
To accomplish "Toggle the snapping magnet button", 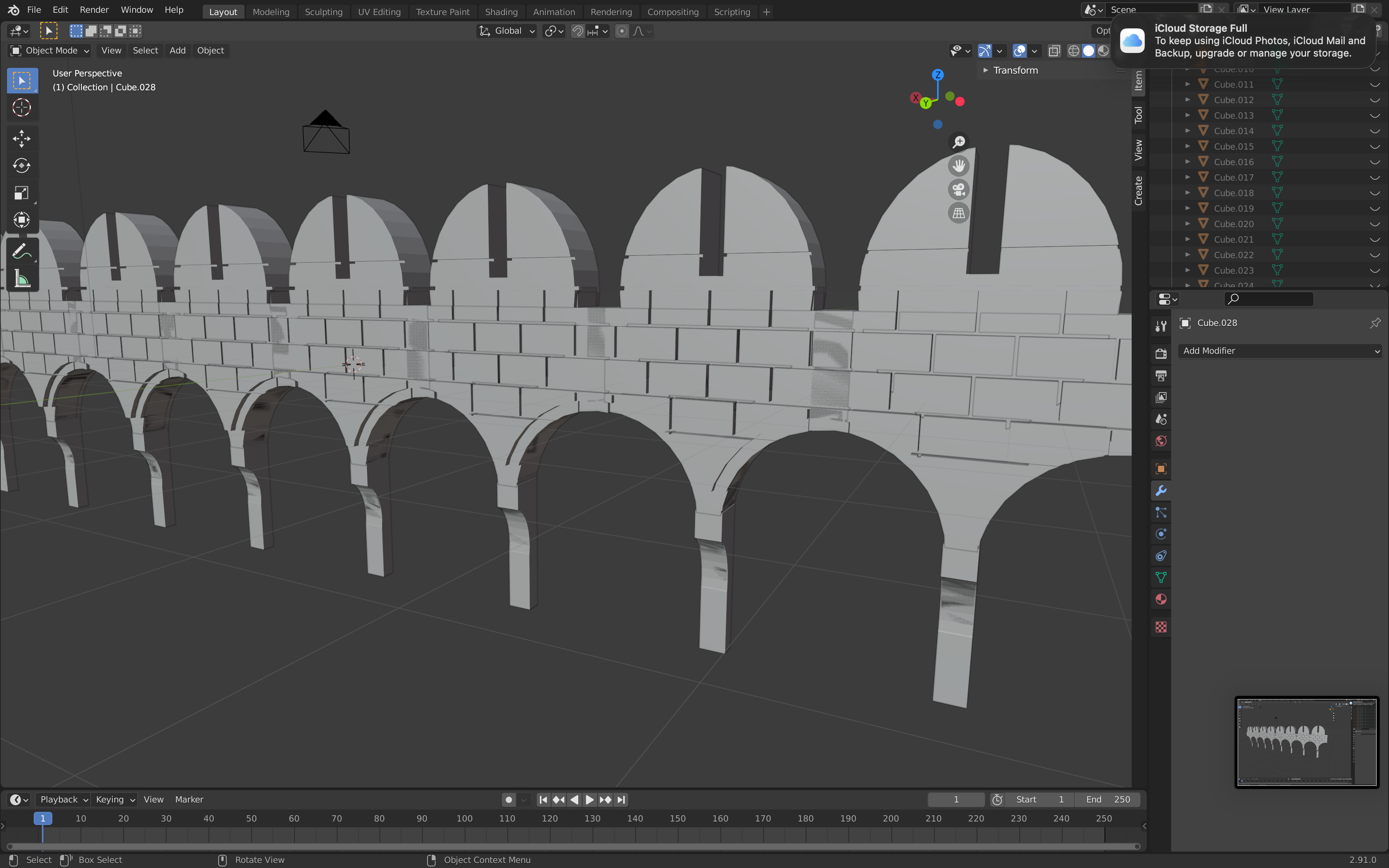I will click(578, 31).
